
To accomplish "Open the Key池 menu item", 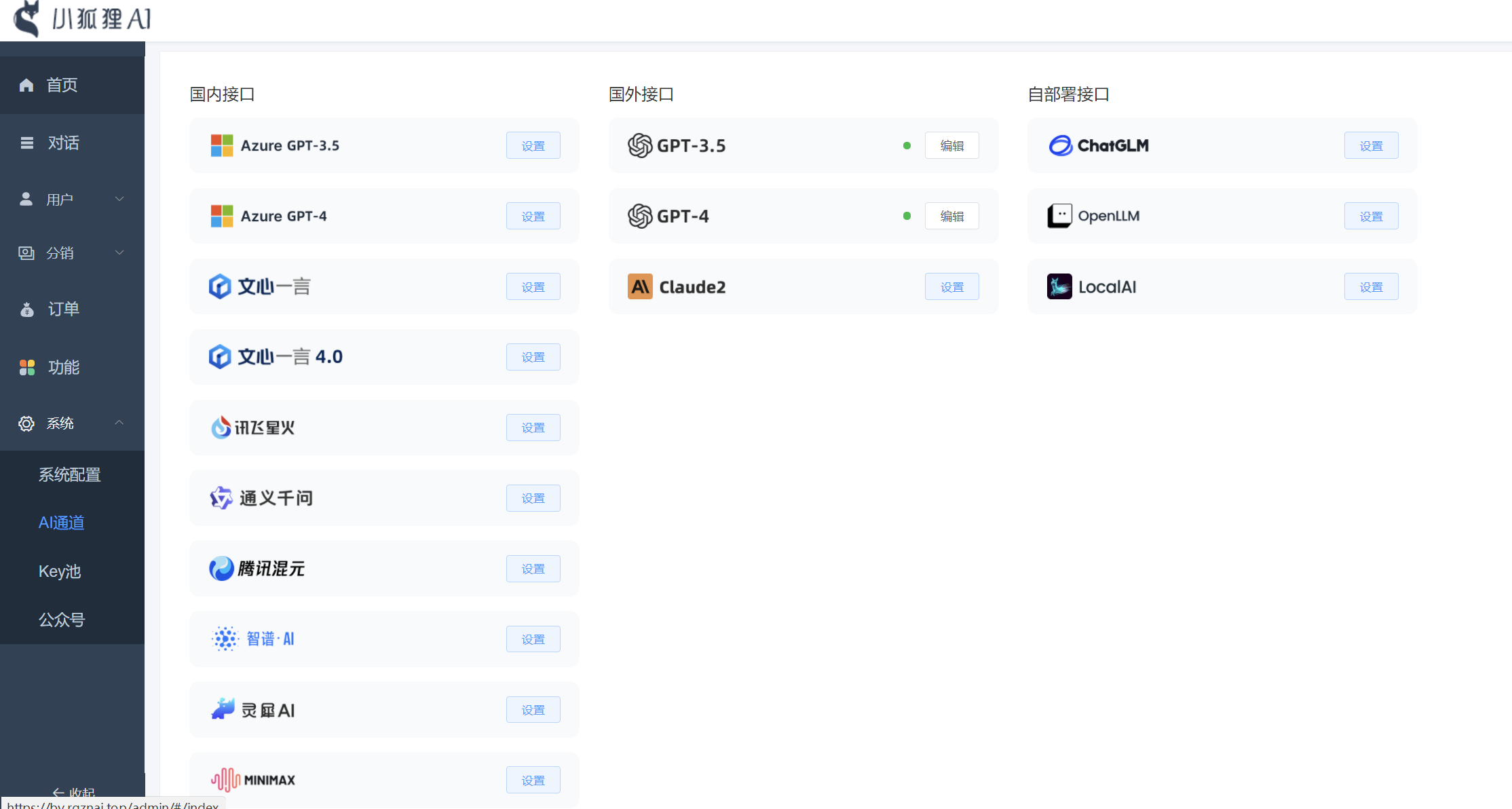I will point(60,571).
